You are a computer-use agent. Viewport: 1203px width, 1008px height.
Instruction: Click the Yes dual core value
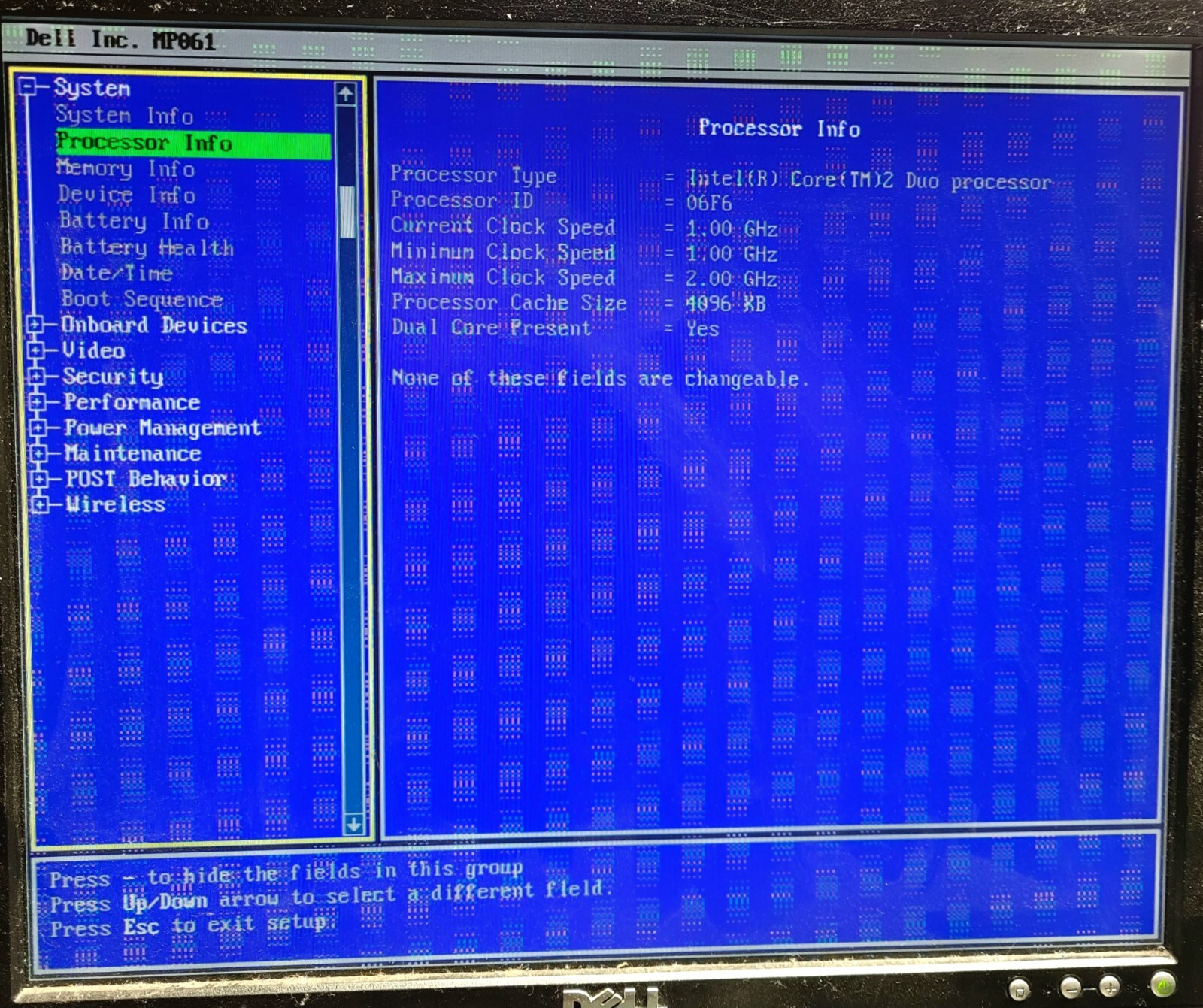pos(702,329)
